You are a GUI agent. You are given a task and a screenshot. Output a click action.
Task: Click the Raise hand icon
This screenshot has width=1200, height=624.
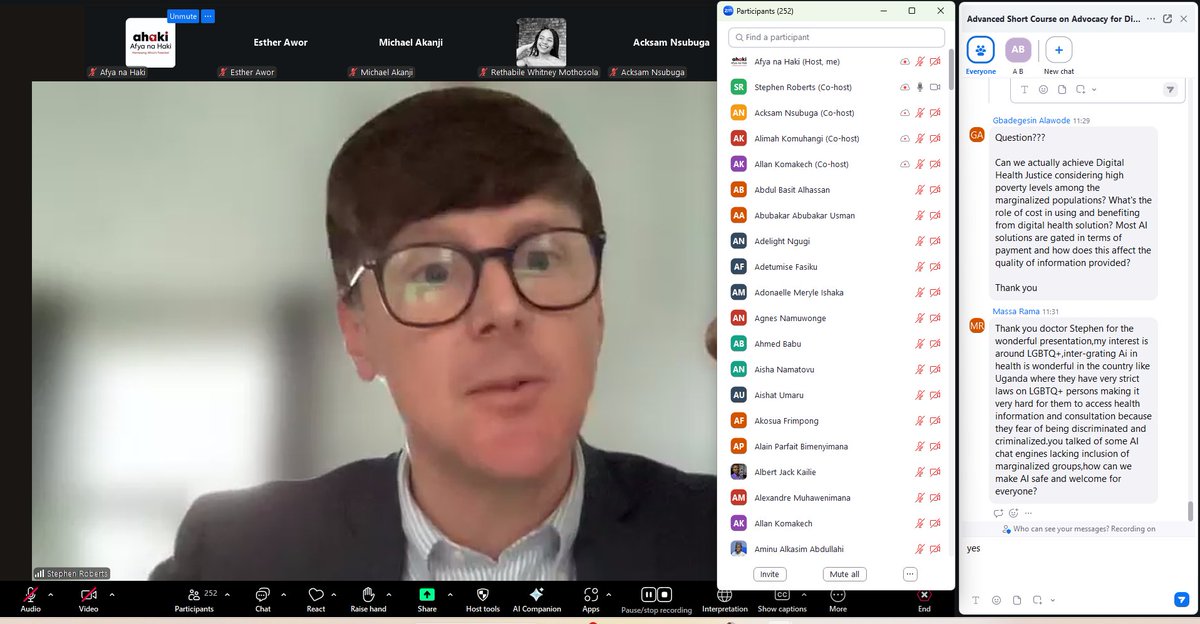368,594
